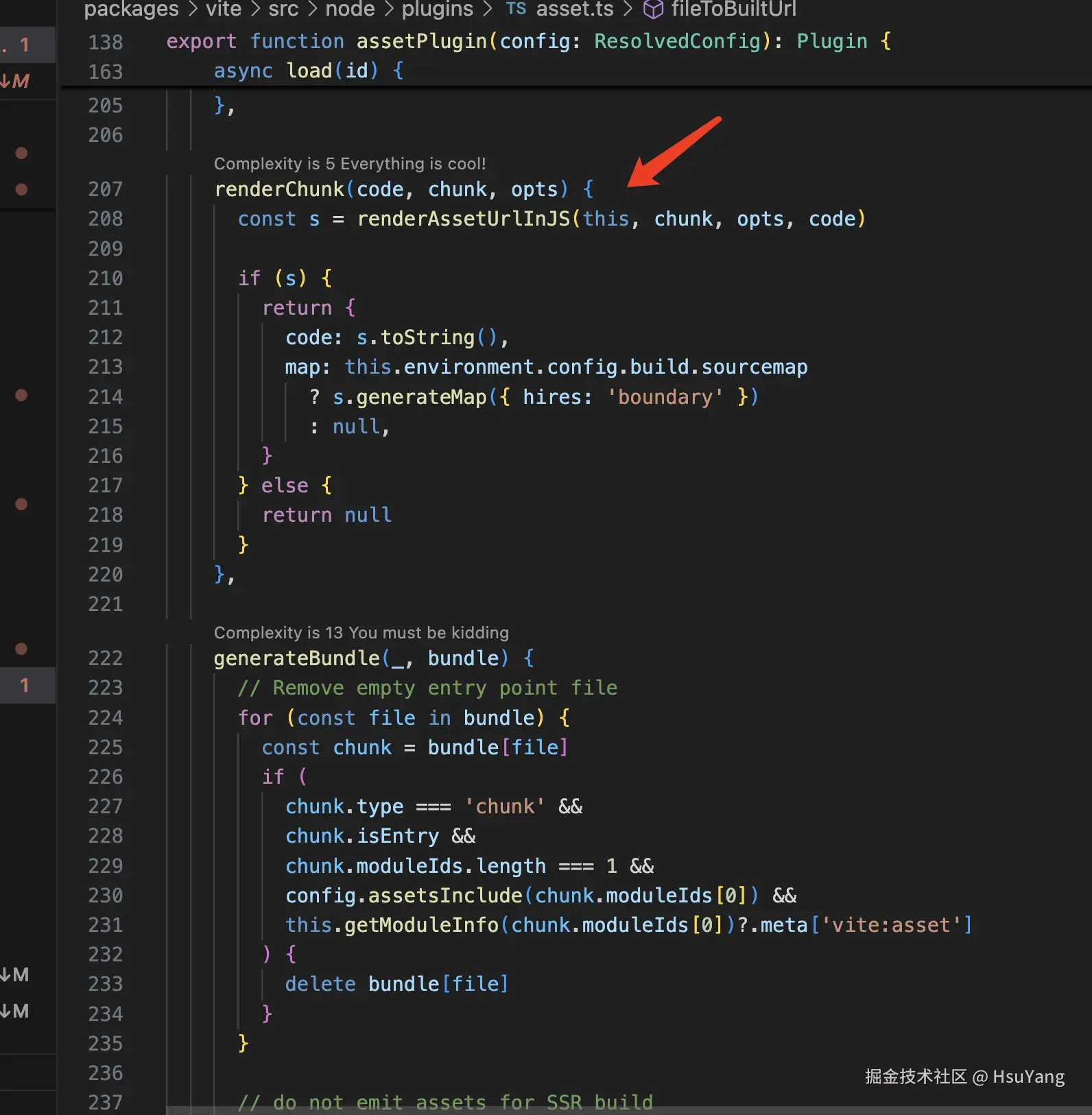
Task: Click 'this.environment.config.build.sourcemap' on line 213
Action: point(576,367)
